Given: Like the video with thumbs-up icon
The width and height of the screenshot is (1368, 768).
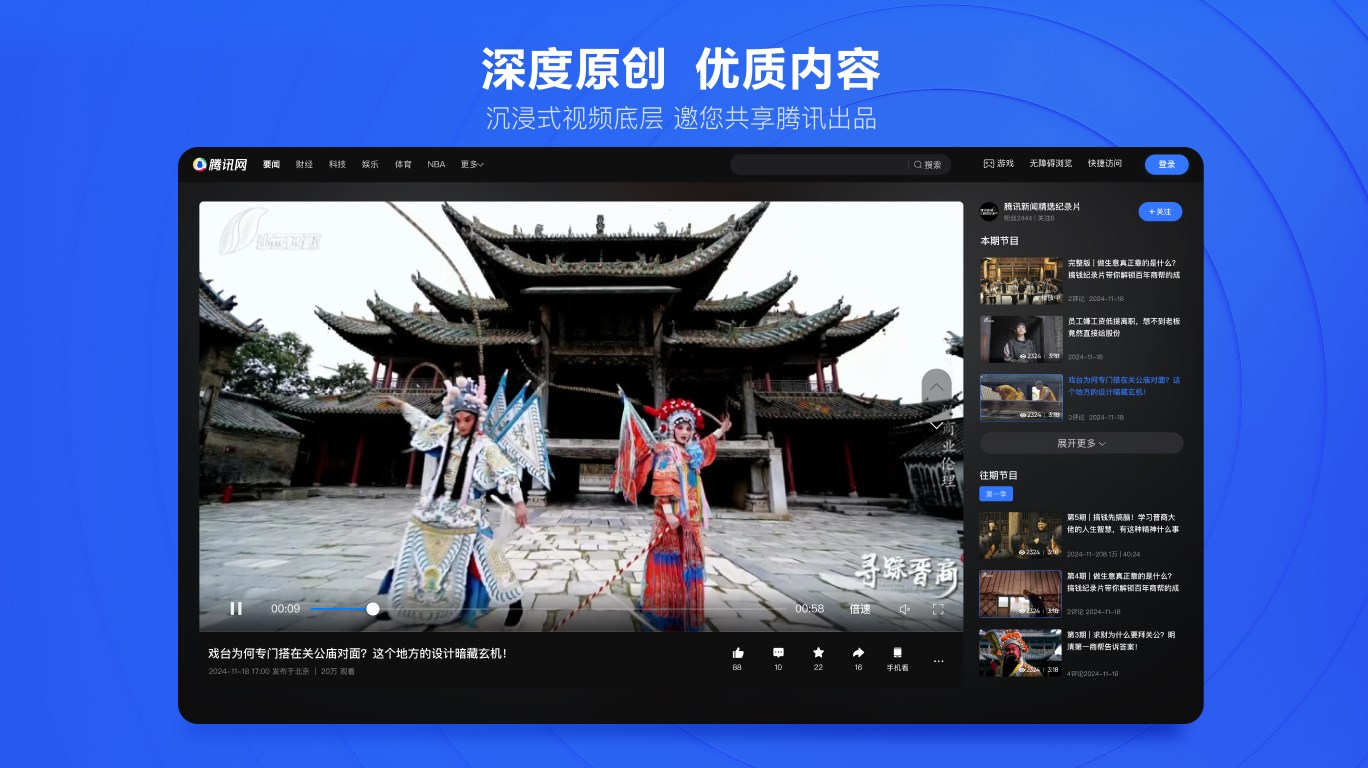Looking at the screenshot, I should click(x=738, y=653).
